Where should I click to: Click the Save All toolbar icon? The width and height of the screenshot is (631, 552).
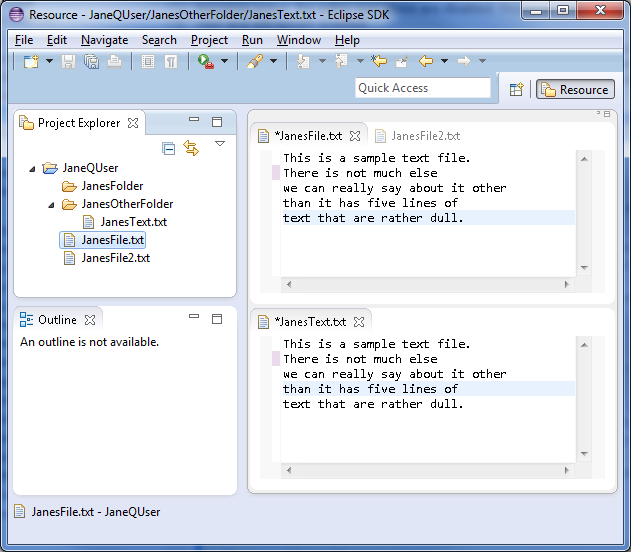pos(92,61)
